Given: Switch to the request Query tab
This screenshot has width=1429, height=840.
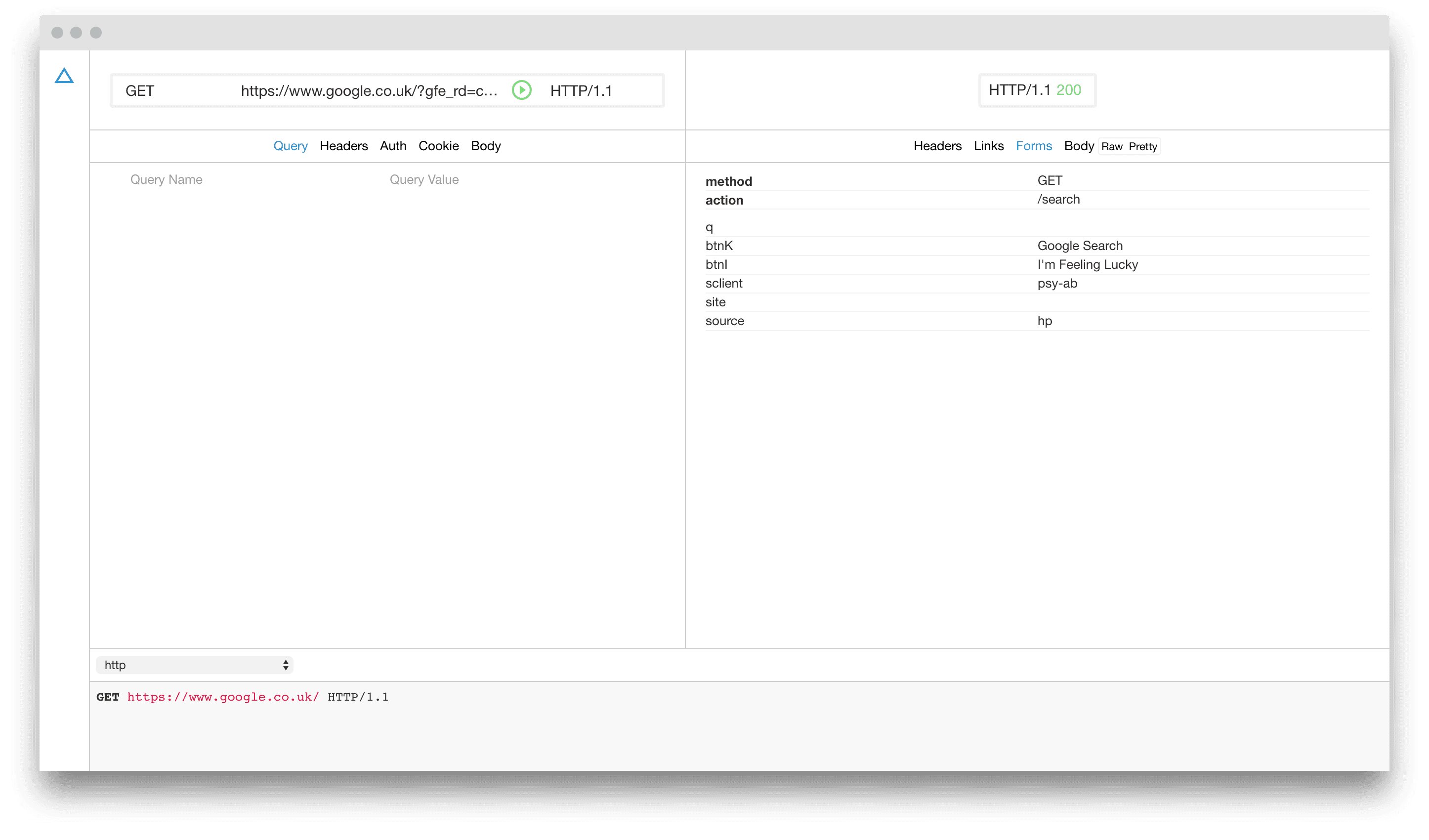Looking at the screenshot, I should click(291, 146).
